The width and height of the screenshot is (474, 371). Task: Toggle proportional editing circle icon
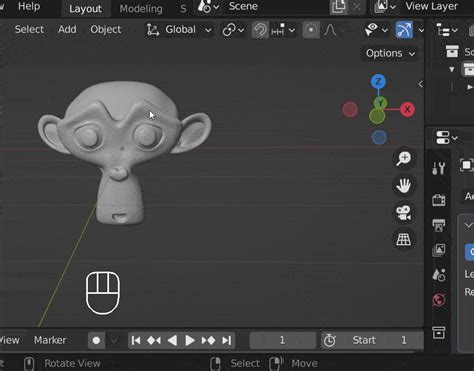click(311, 30)
